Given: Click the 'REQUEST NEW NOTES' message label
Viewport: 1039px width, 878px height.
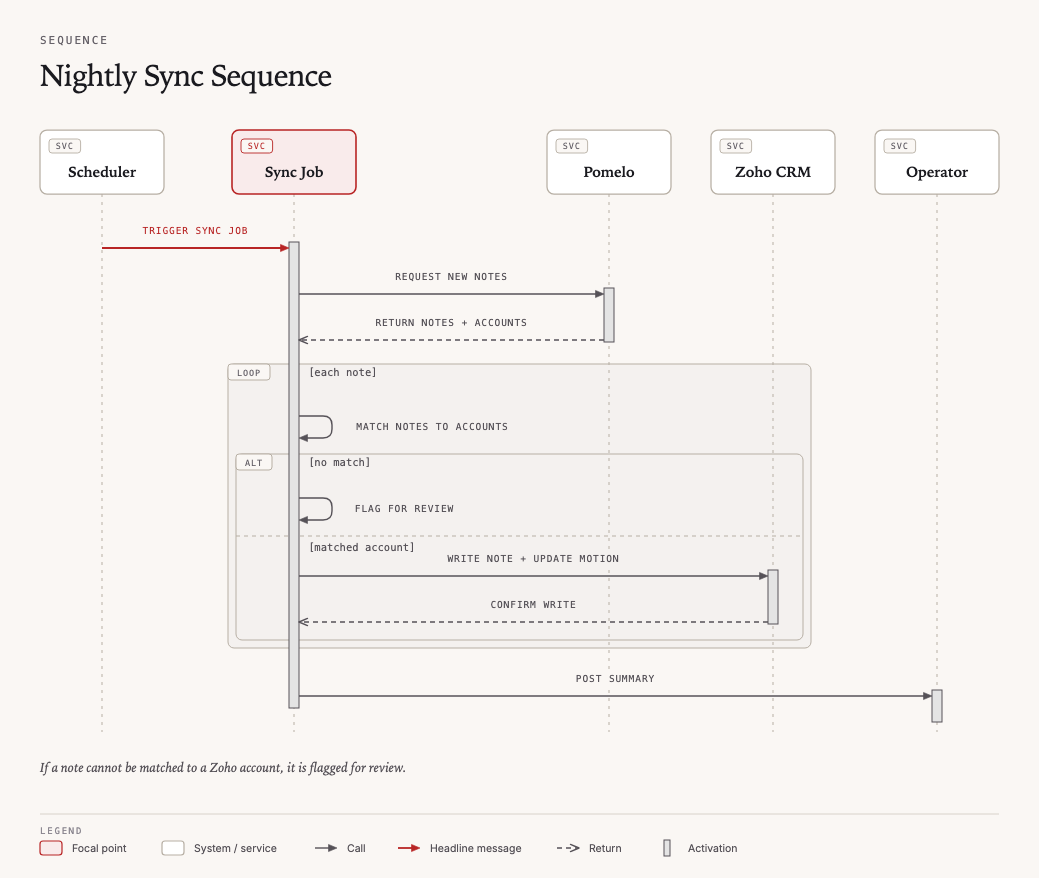Looking at the screenshot, I should pyautogui.click(x=451, y=276).
